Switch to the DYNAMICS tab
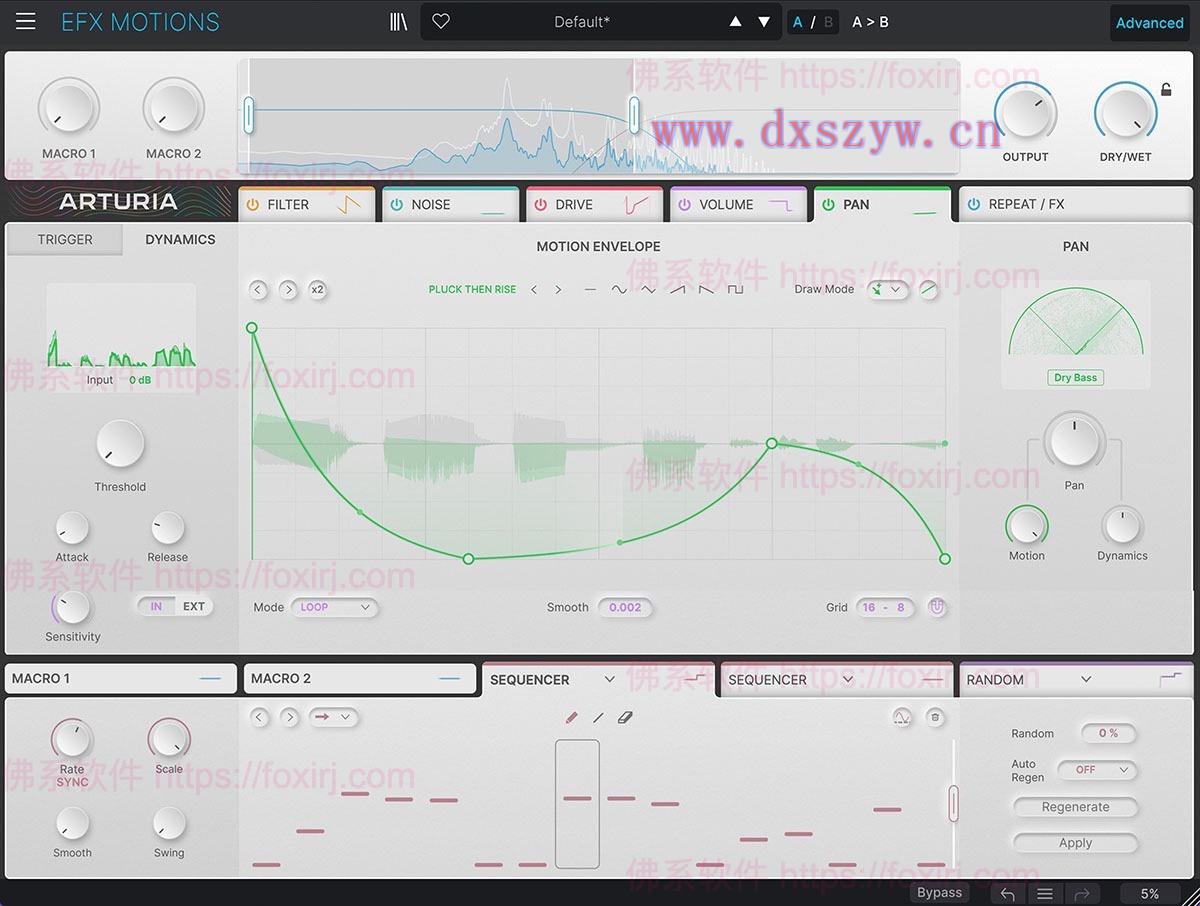Viewport: 1200px width, 906px height. (x=180, y=240)
